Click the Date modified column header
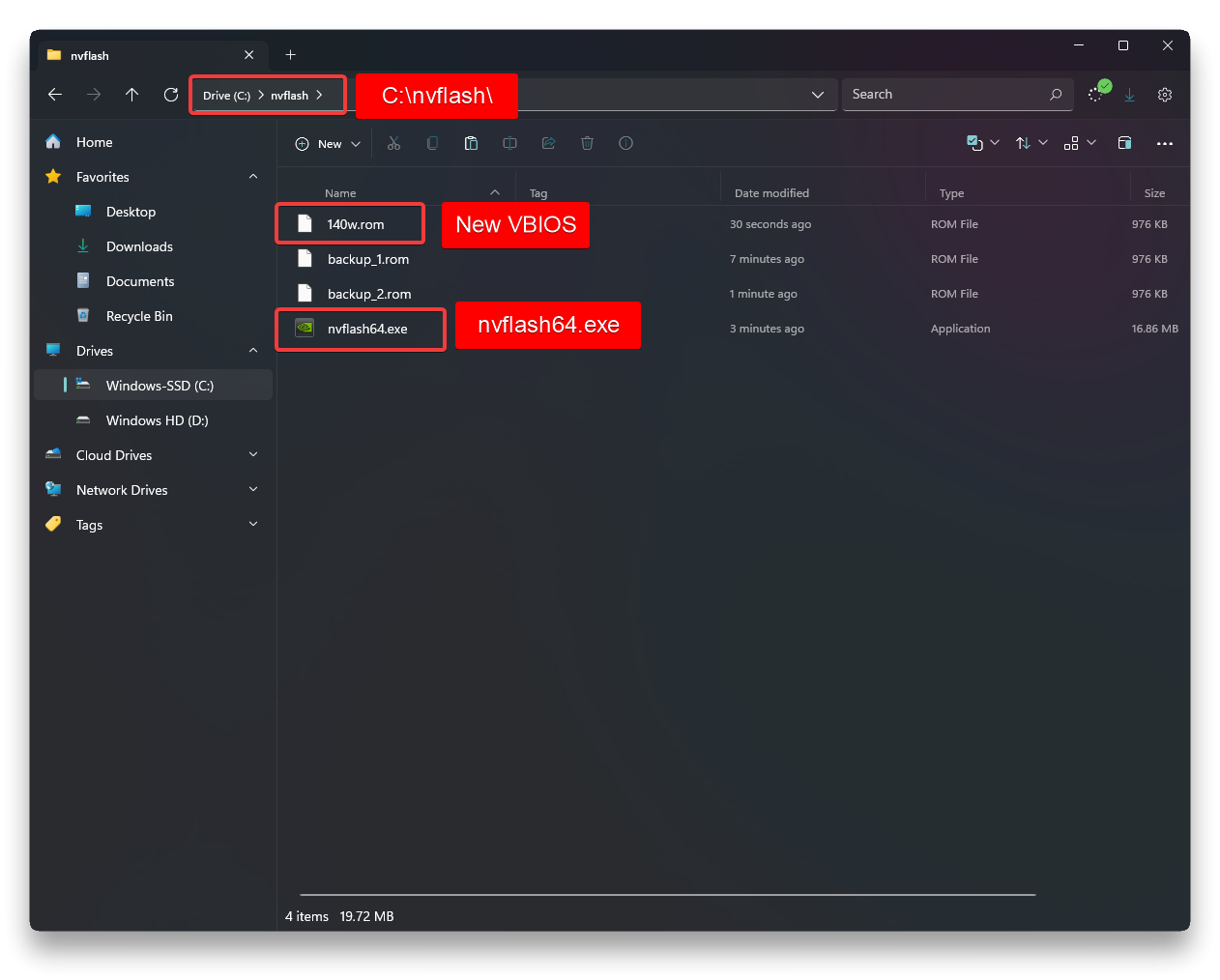 coord(771,193)
